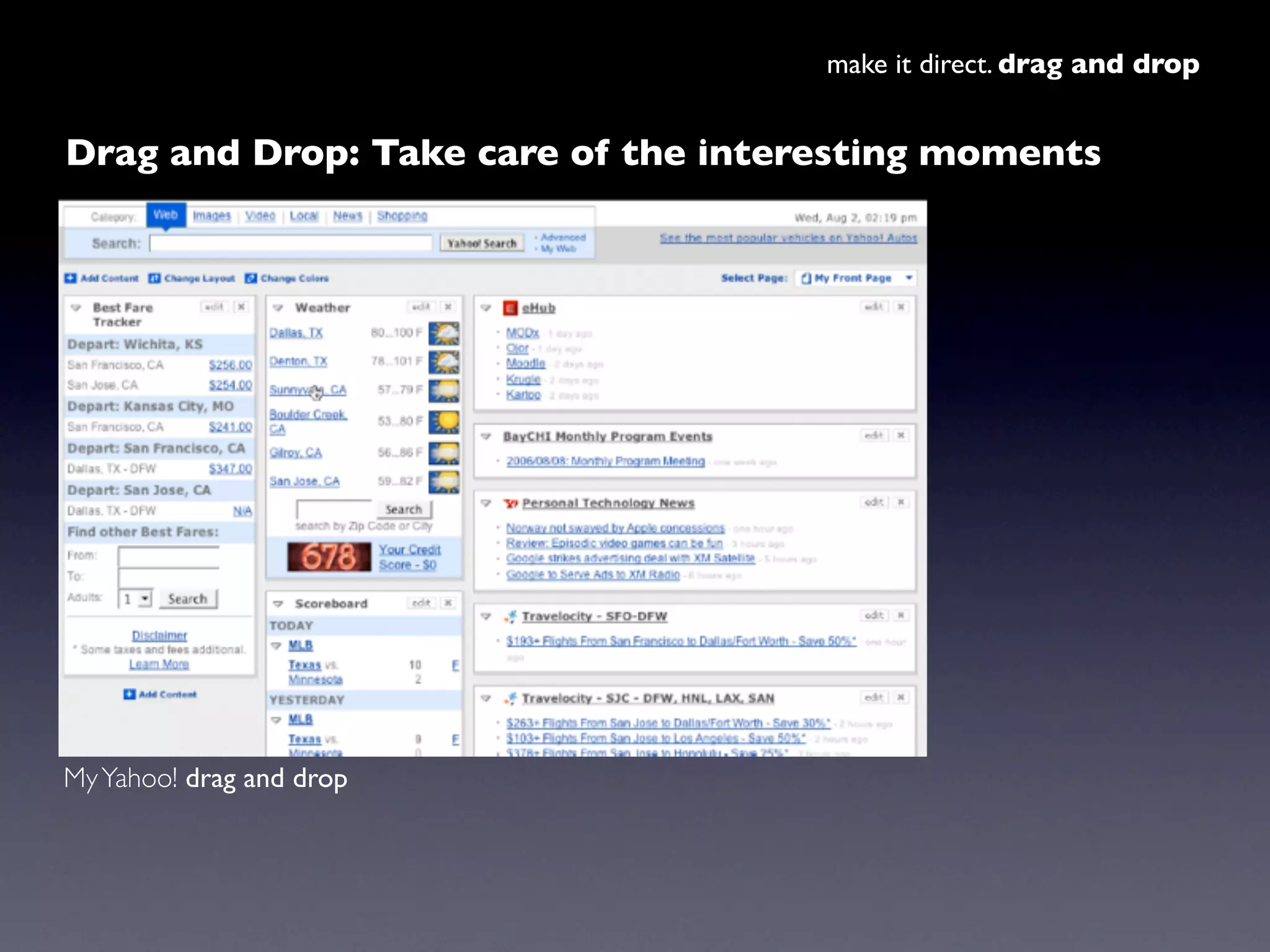This screenshot has width=1270, height=952.
Task: Click the Yahoo! Search button
Action: click(482, 244)
